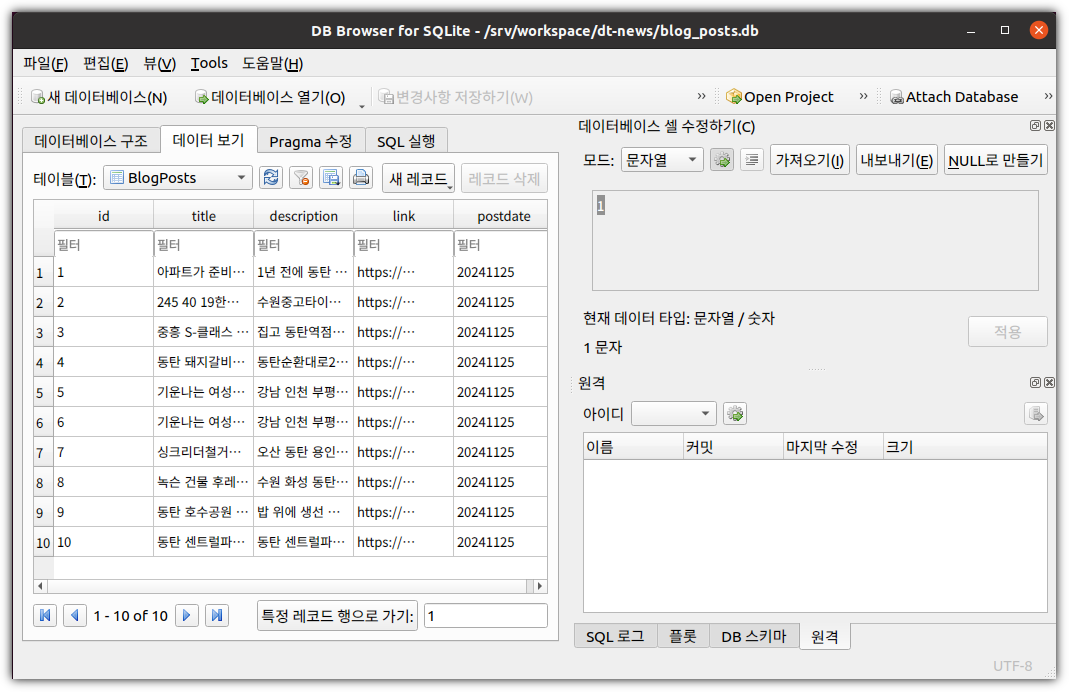Click Open Project toolbar item

[779, 97]
